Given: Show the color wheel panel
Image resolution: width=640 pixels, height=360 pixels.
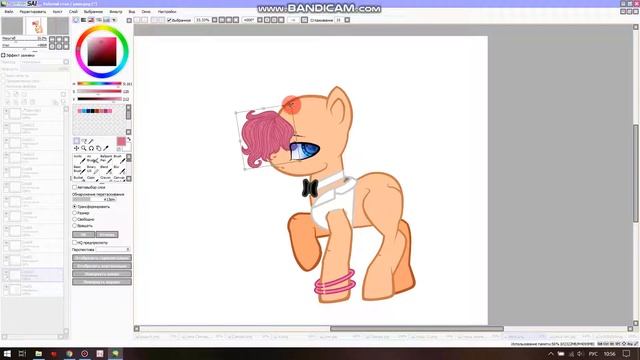Looking at the screenshot, I should (76, 20).
